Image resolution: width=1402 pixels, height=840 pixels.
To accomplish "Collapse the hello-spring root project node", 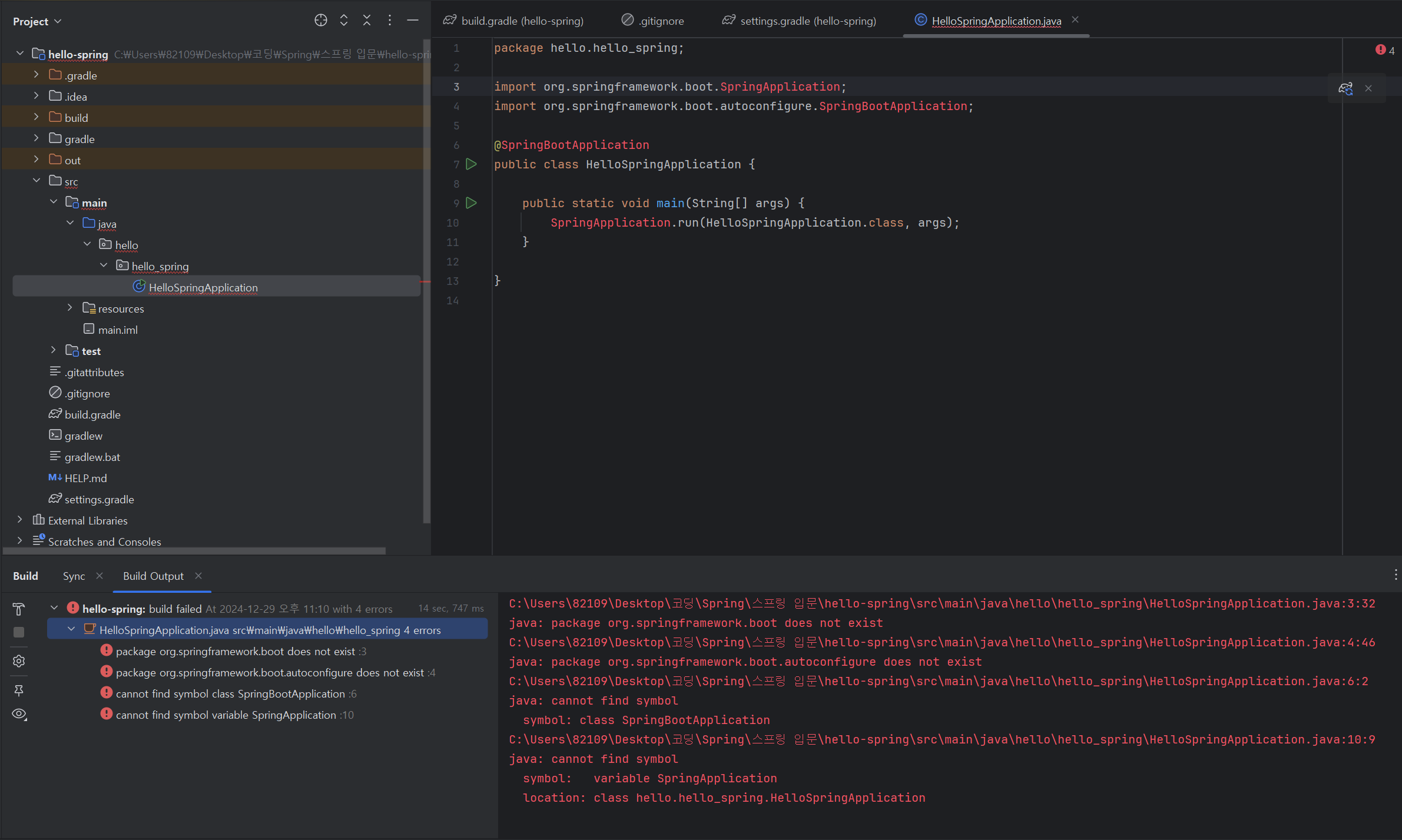I will [x=20, y=54].
